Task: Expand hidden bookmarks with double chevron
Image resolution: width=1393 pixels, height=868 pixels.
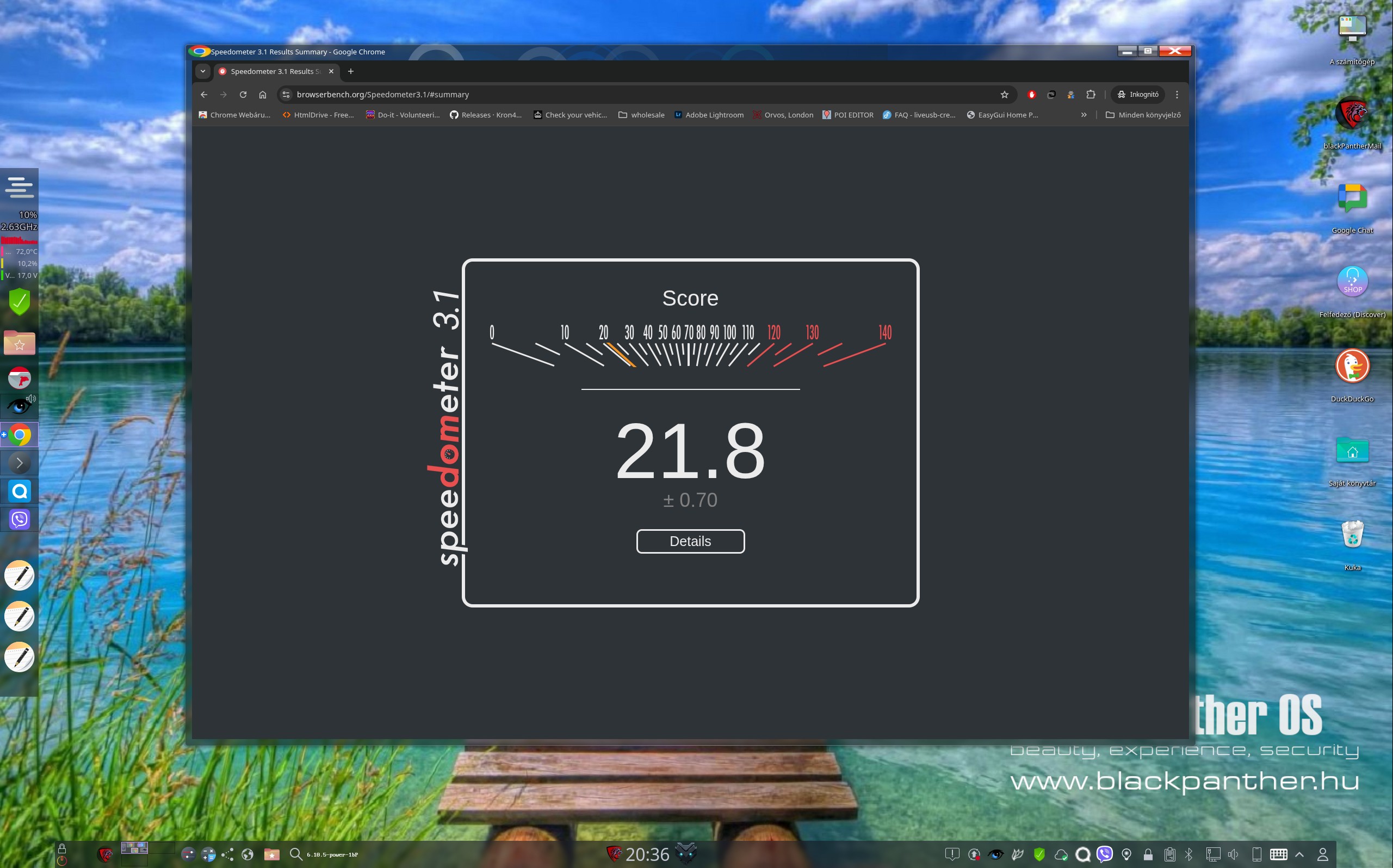Action: [x=1084, y=115]
